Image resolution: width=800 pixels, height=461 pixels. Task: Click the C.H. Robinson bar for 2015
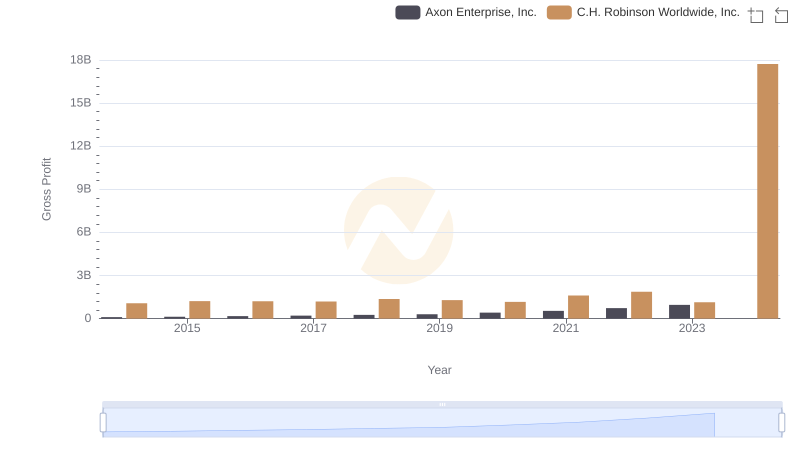(x=199, y=310)
